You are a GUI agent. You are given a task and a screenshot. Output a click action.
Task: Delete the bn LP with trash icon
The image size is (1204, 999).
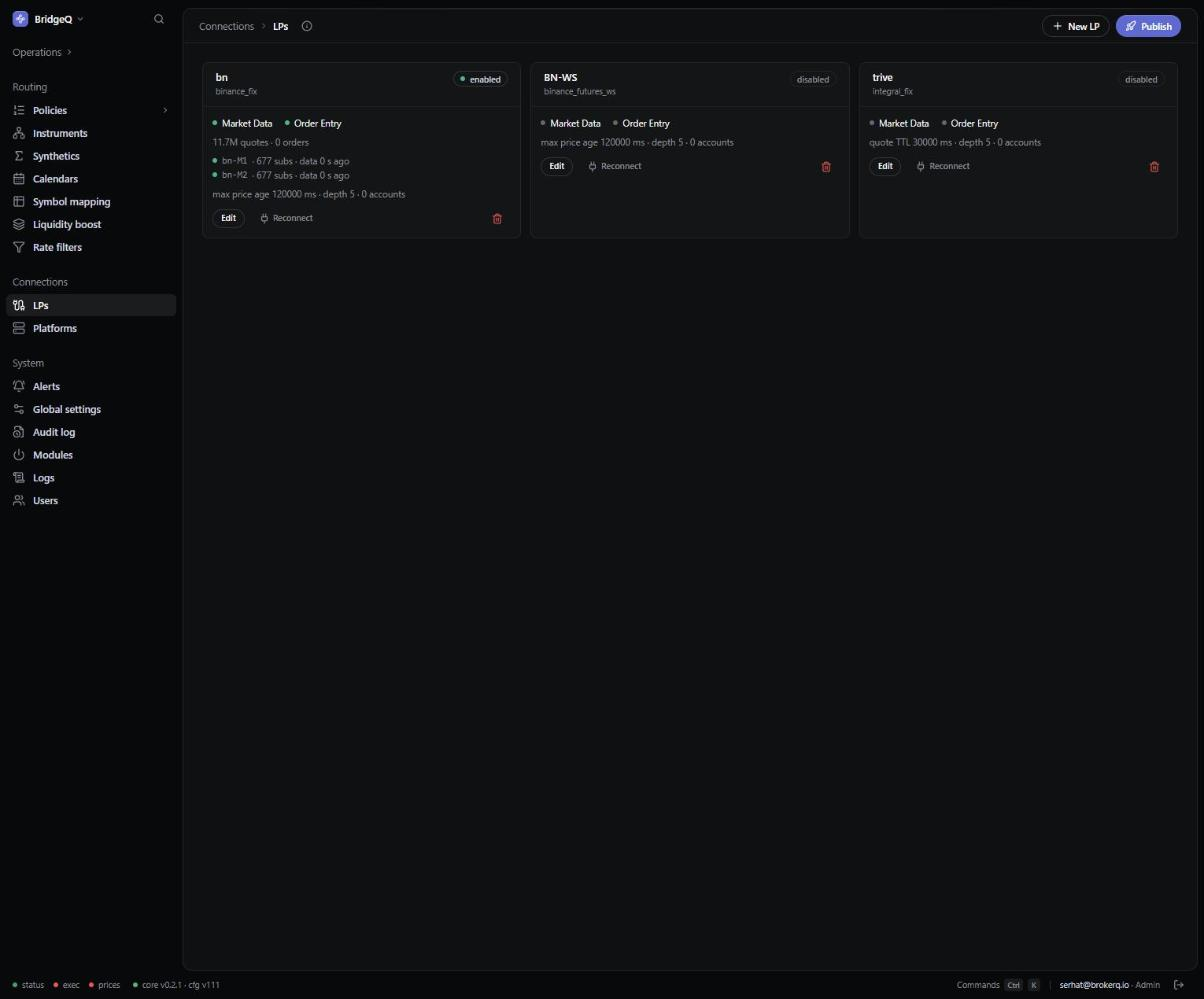pyautogui.click(x=497, y=218)
